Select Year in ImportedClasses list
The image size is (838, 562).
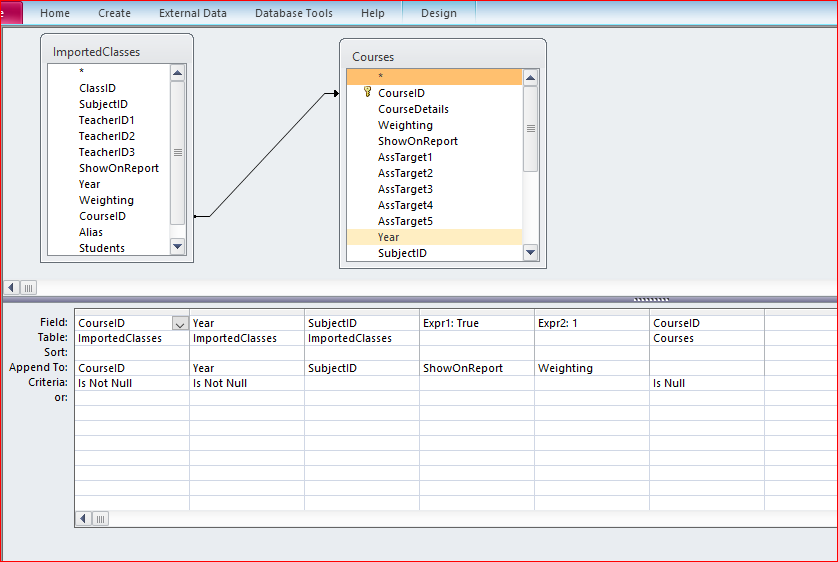(109, 184)
